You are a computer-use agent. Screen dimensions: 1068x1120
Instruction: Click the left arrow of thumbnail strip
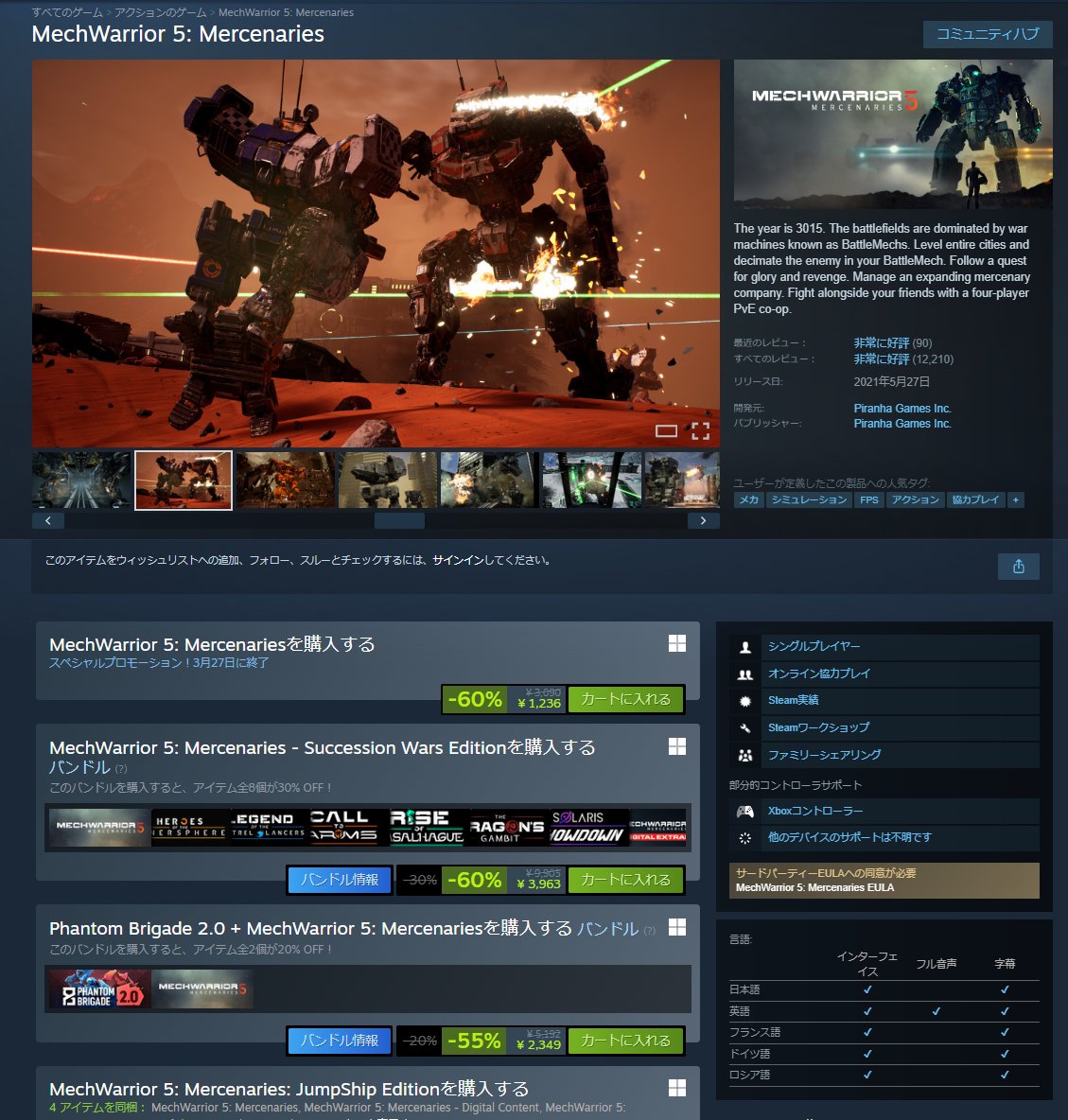pyautogui.click(x=48, y=520)
